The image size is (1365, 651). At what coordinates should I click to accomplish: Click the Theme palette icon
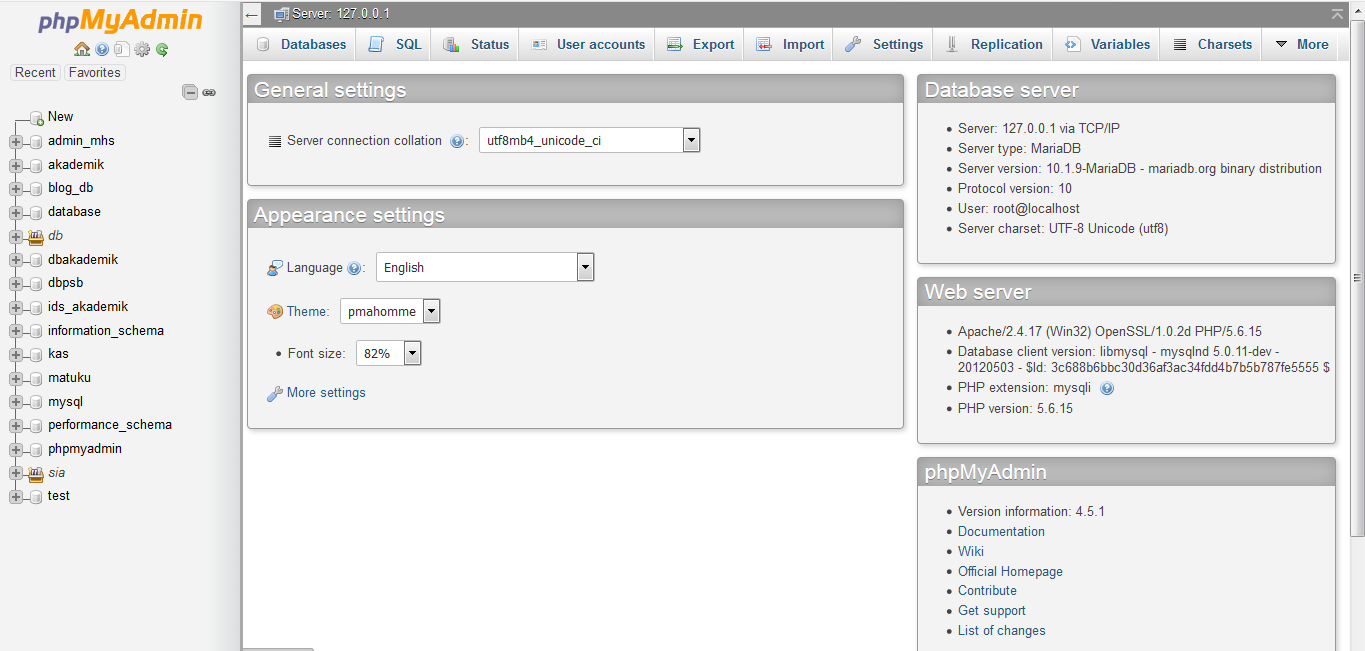tap(275, 312)
